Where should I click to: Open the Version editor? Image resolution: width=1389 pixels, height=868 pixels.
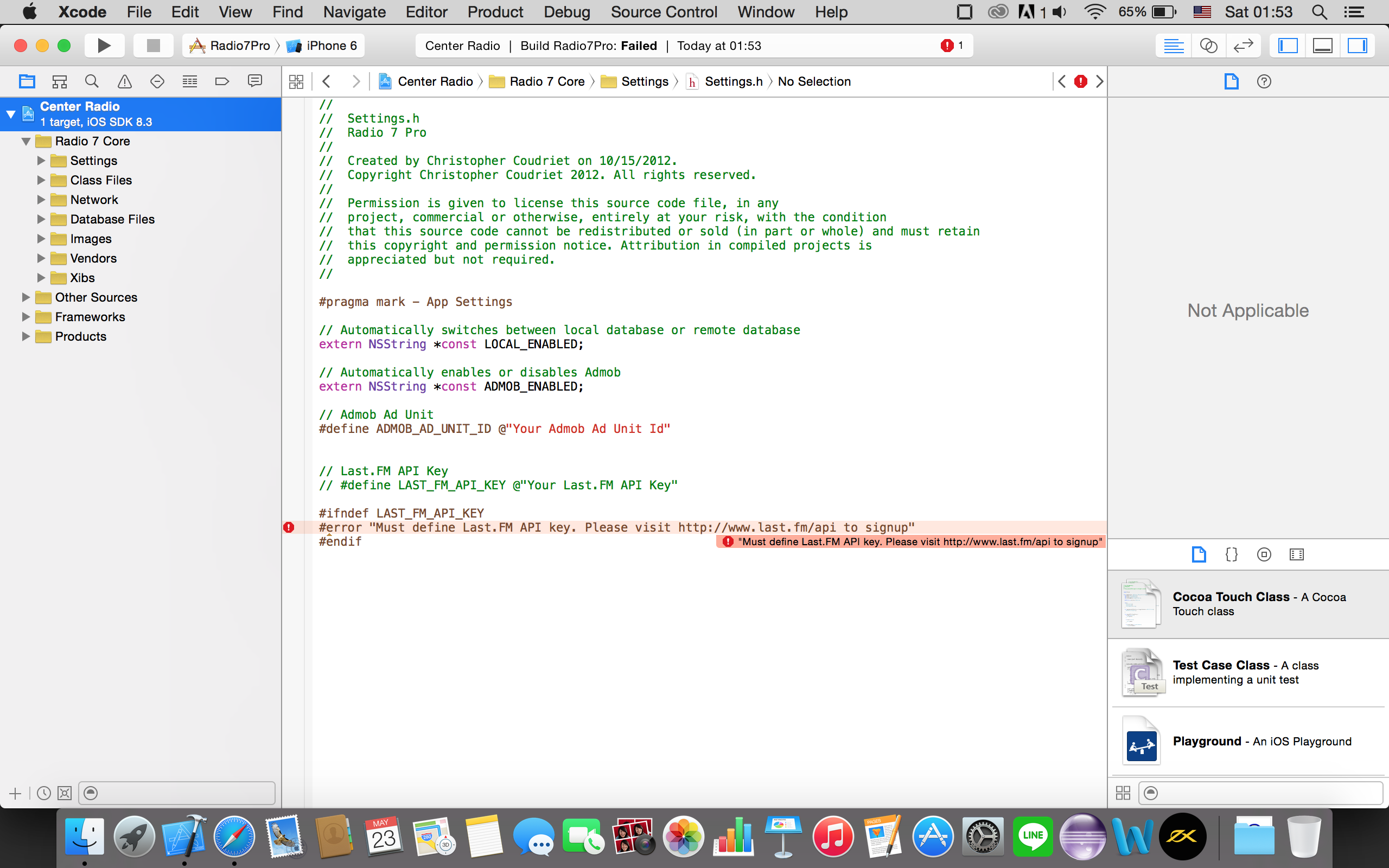pos(1243,46)
